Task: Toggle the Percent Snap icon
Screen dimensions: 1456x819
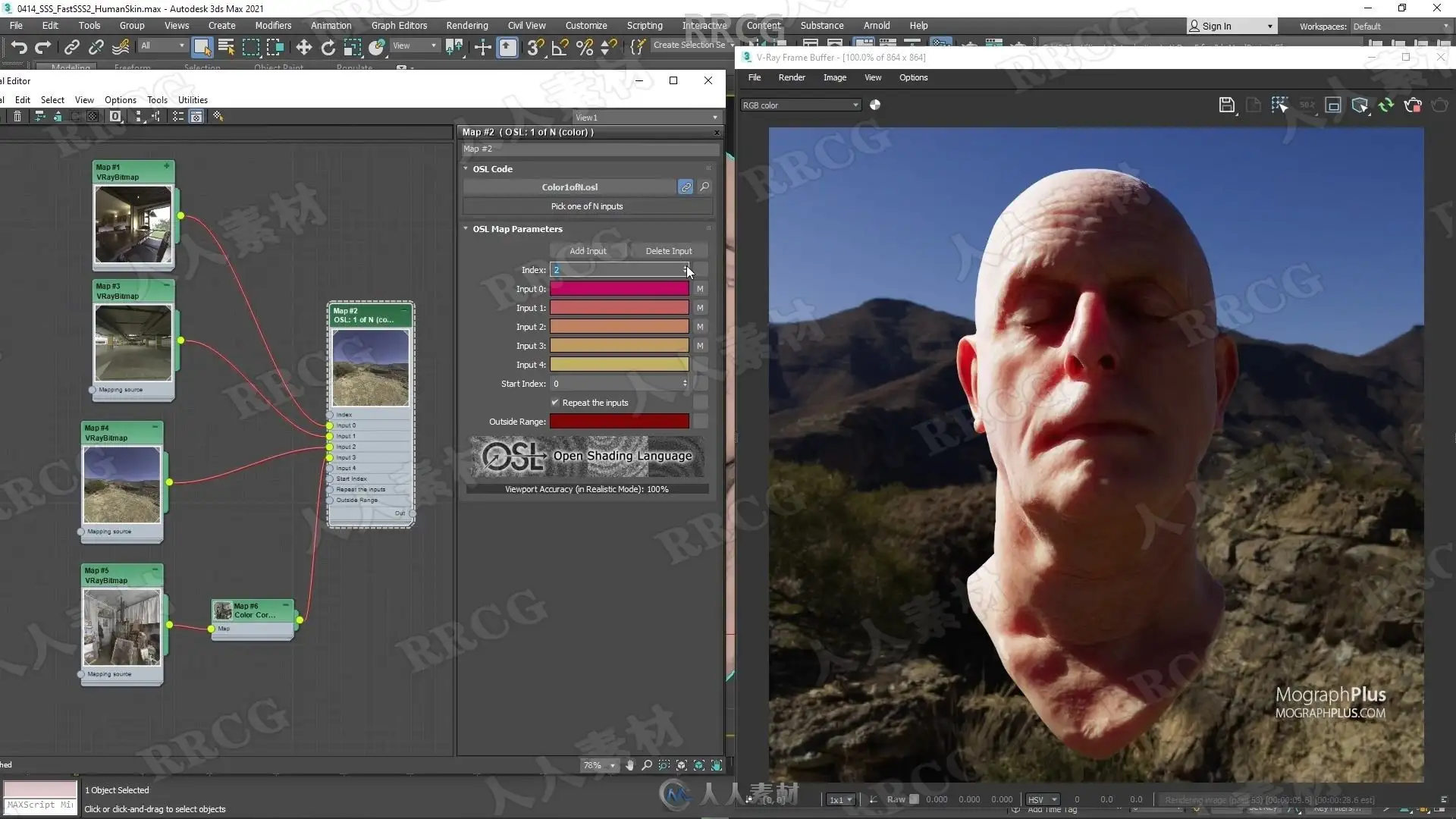Action: (585, 47)
